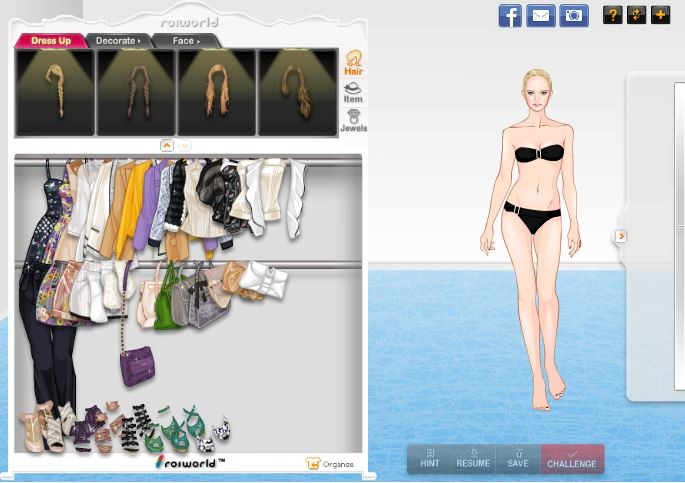This screenshot has width=685, height=483.
Task: Open the Face tab
Action: (x=186, y=41)
